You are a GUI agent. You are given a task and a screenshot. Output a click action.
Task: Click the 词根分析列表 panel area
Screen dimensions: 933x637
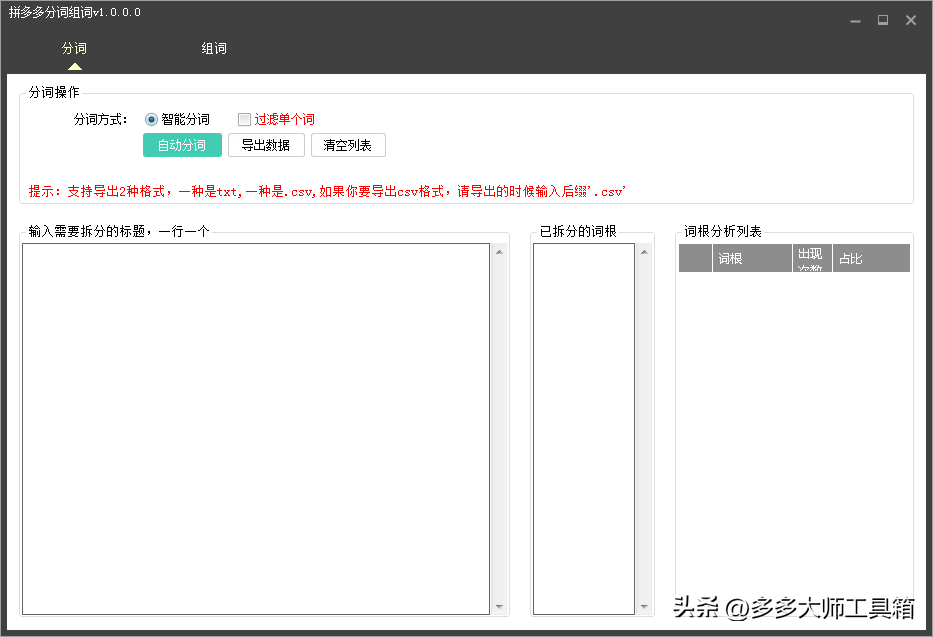793,430
